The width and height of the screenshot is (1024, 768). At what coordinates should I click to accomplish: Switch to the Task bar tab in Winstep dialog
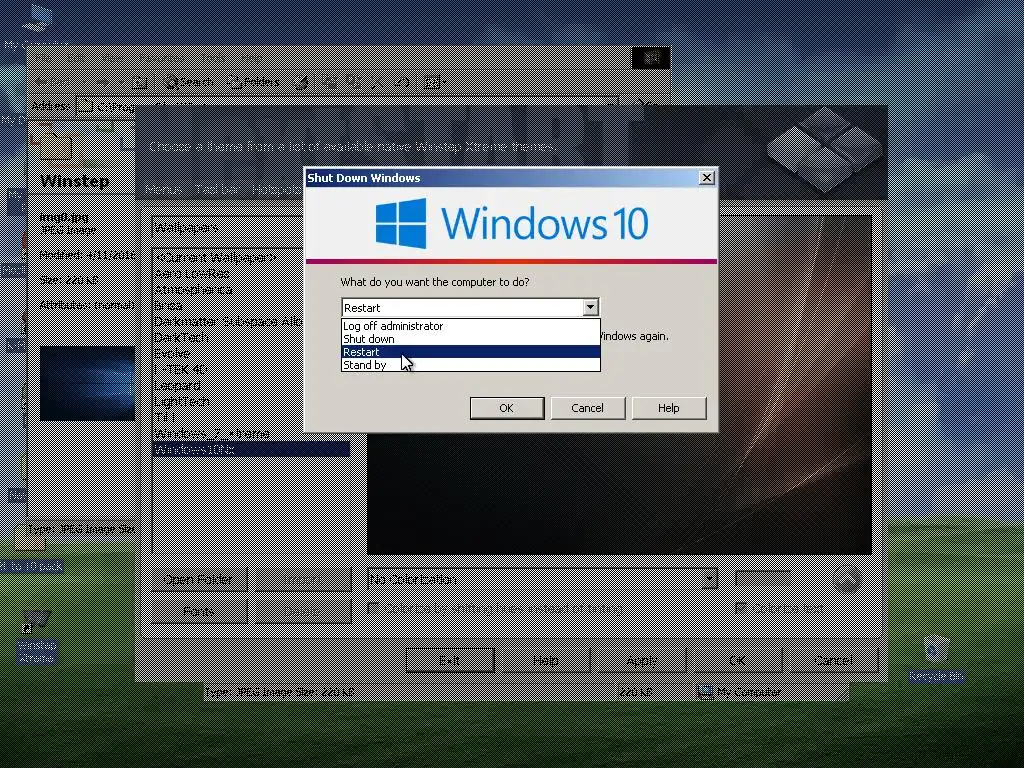pos(217,189)
